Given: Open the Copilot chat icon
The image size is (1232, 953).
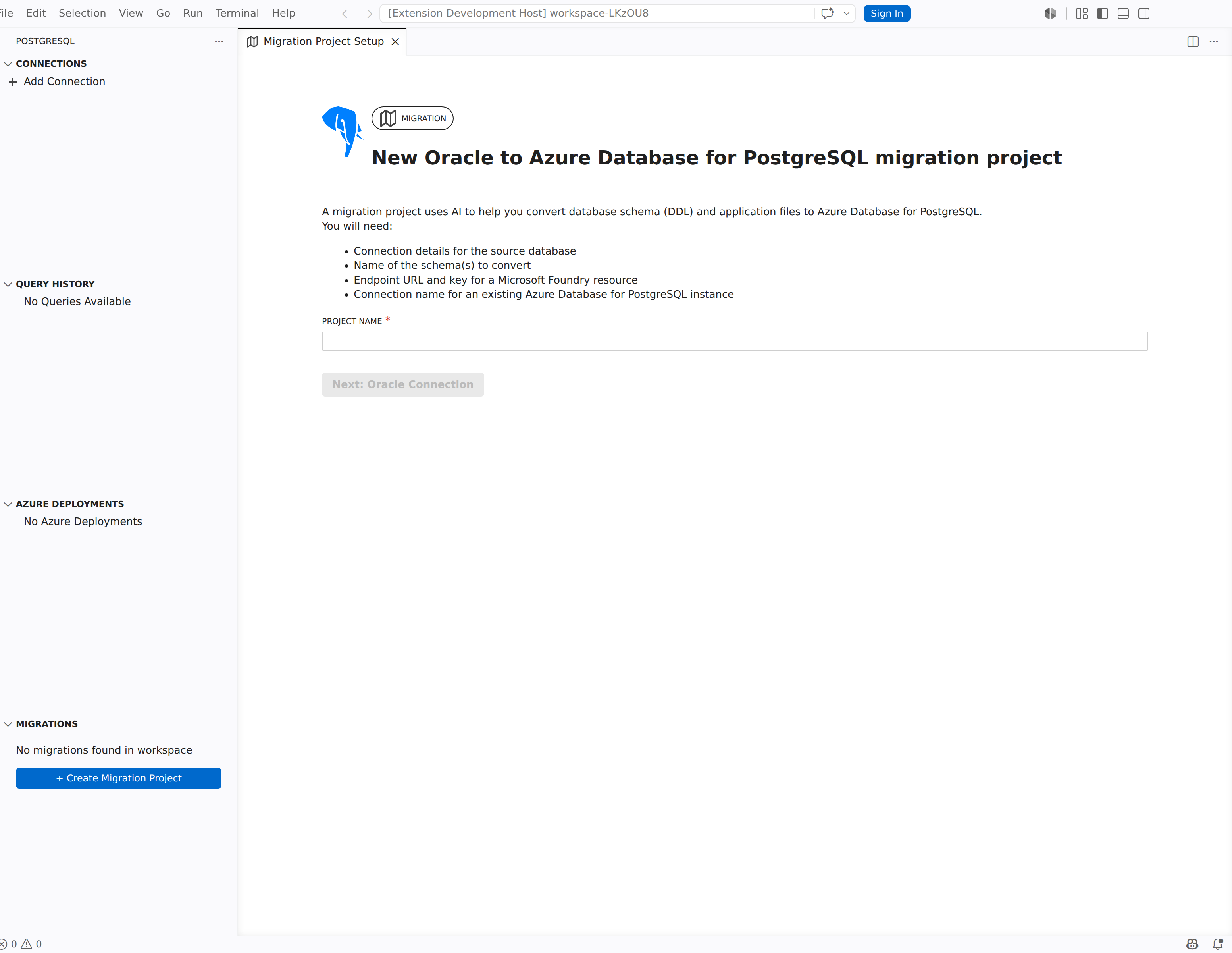Looking at the screenshot, I should pyautogui.click(x=828, y=14).
